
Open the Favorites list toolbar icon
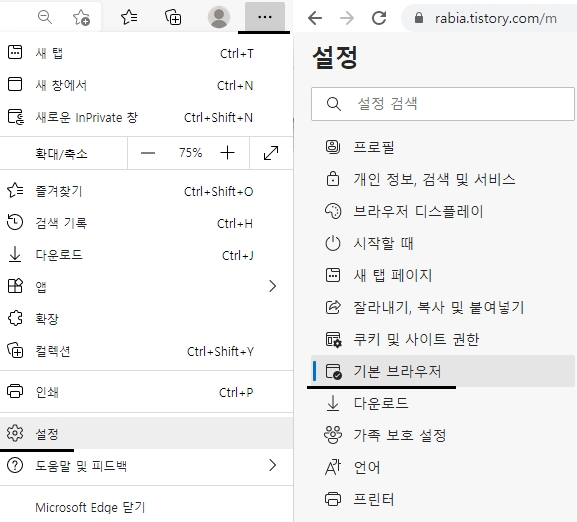click(x=129, y=17)
